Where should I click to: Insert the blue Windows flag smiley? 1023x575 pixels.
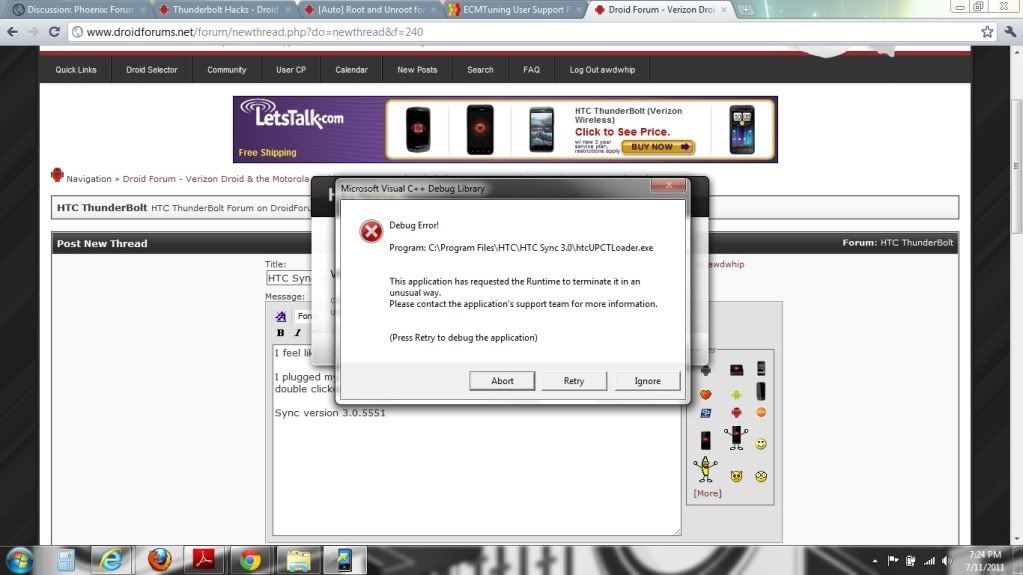coord(705,412)
